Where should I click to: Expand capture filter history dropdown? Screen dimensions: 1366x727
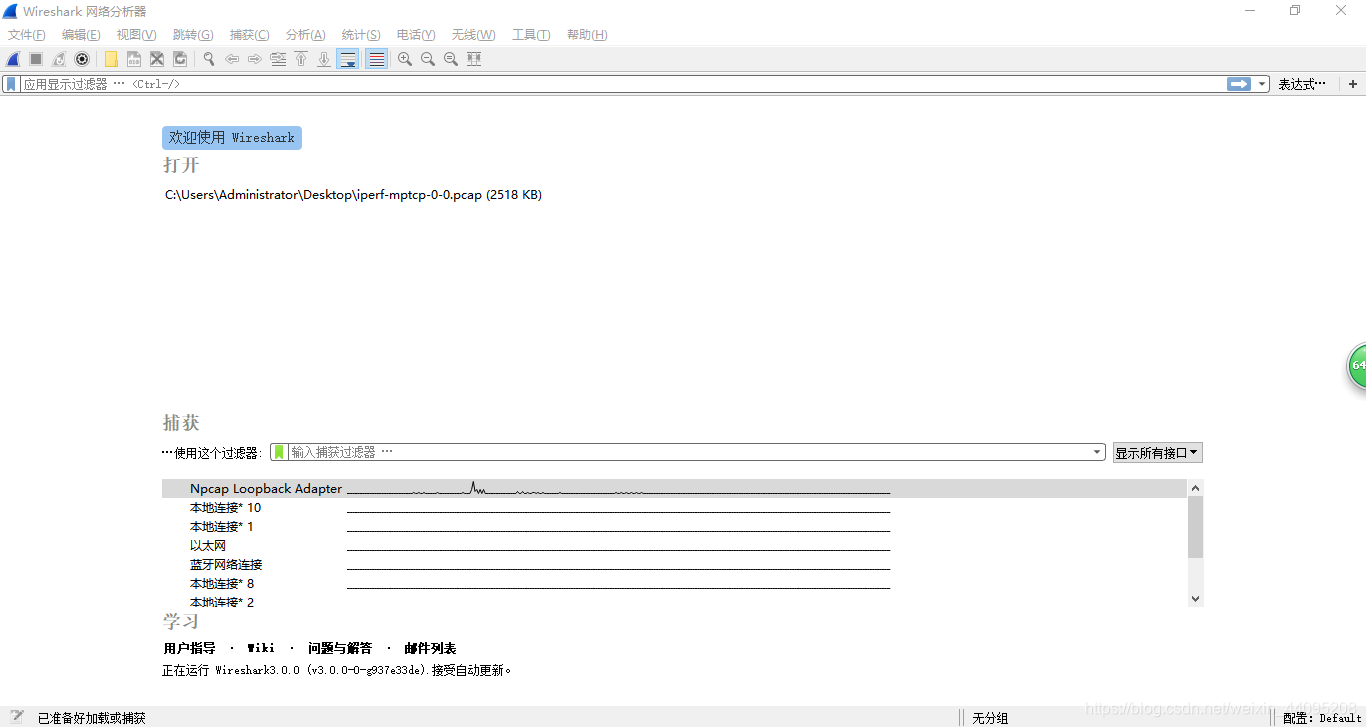coord(1098,453)
